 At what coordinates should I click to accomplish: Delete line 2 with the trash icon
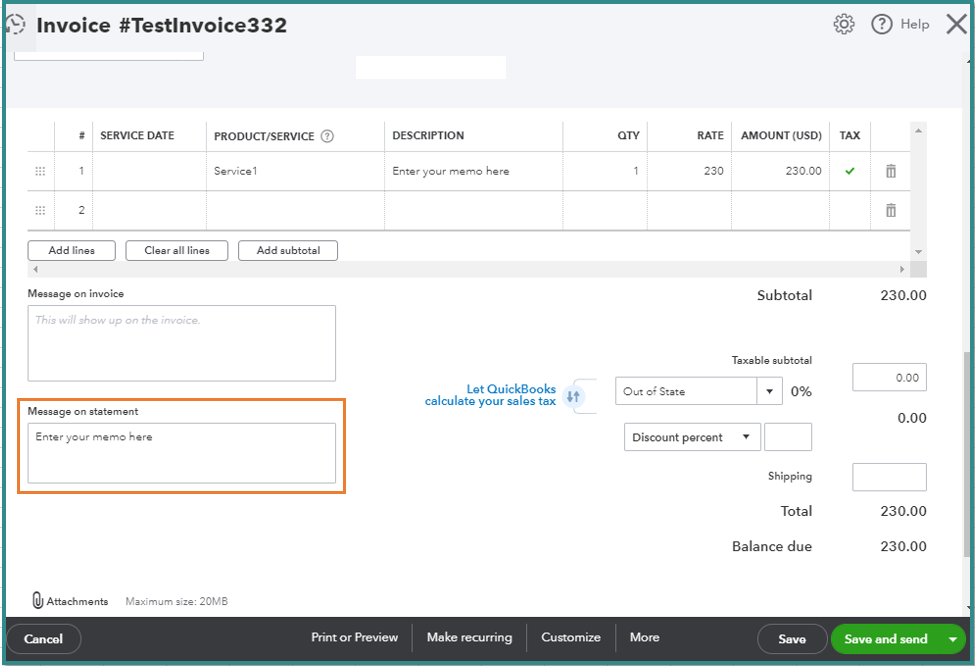click(890, 210)
